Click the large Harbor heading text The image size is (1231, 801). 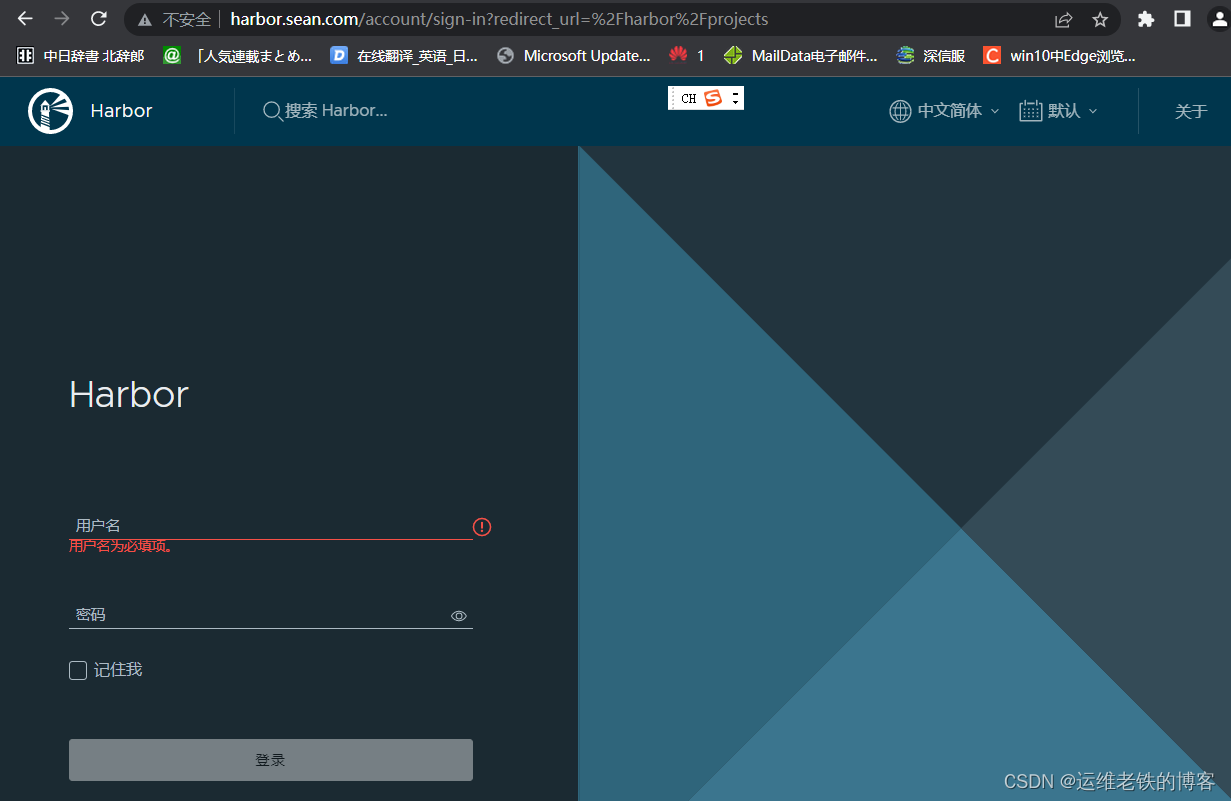pos(129,394)
